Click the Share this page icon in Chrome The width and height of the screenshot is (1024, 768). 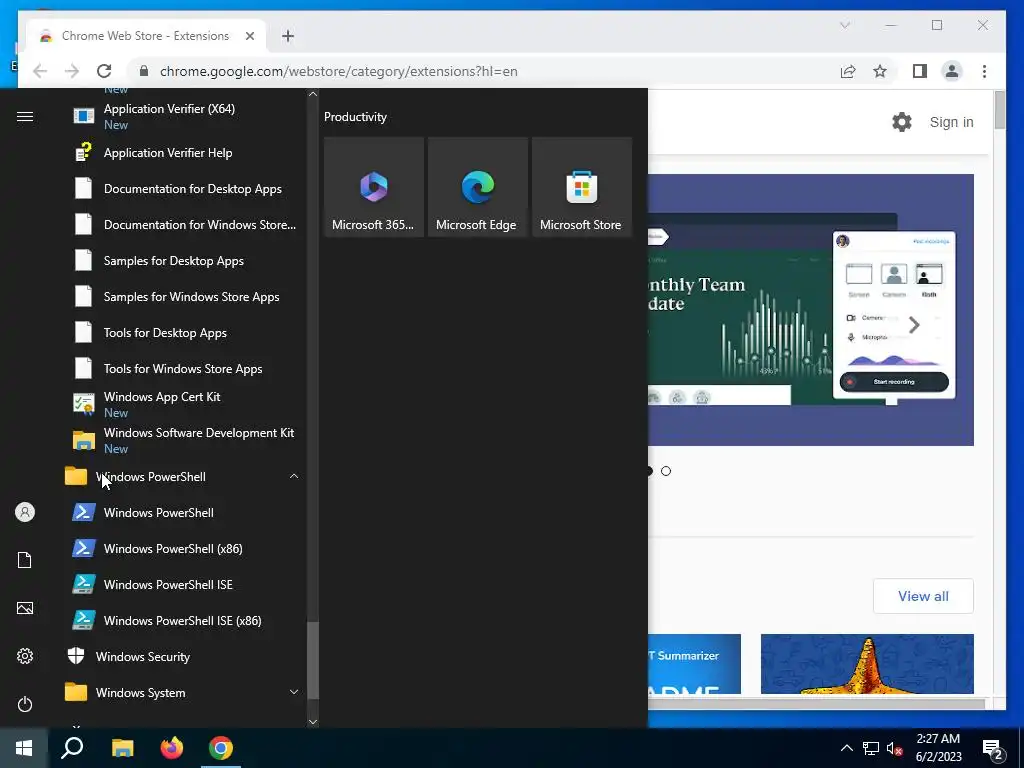[x=848, y=71]
